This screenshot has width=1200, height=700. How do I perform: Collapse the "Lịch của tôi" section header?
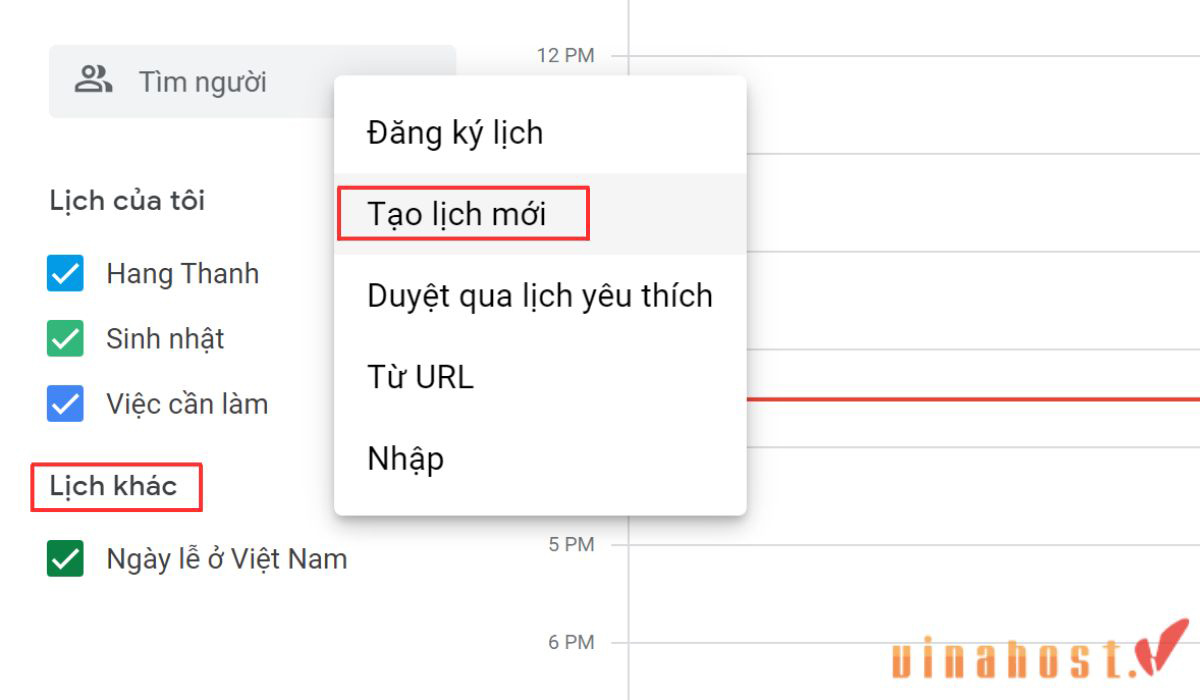(127, 201)
